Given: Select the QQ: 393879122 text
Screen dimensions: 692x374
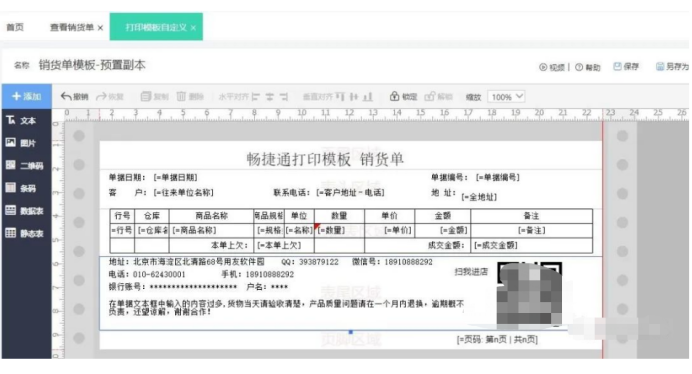Looking at the screenshot, I should click(x=310, y=262).
